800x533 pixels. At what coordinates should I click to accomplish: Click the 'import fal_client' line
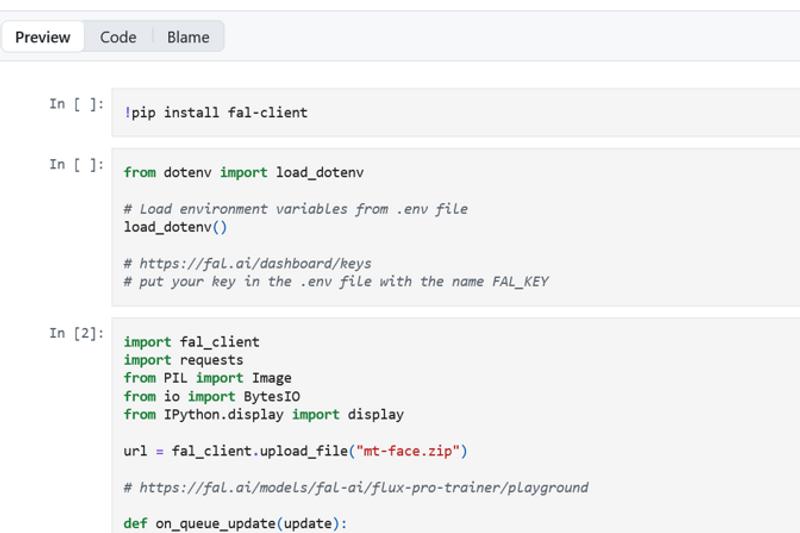tap(191, 342)
